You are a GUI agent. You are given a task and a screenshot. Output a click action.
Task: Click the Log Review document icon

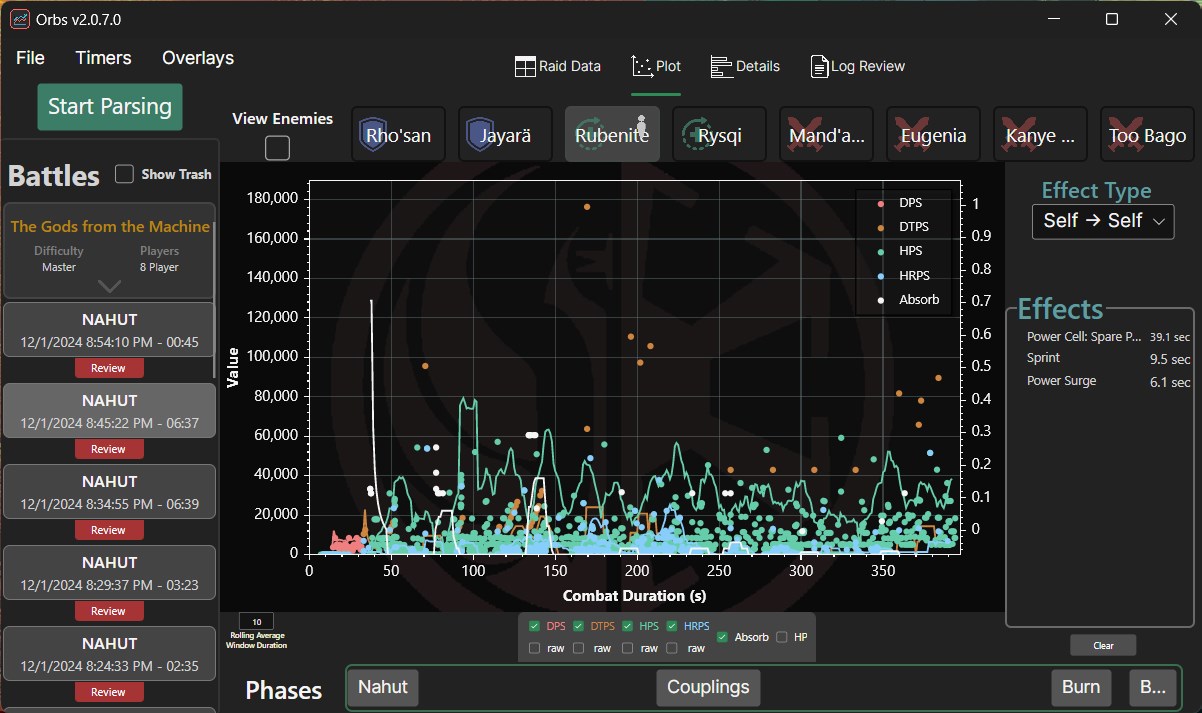(x=819, y=67)
